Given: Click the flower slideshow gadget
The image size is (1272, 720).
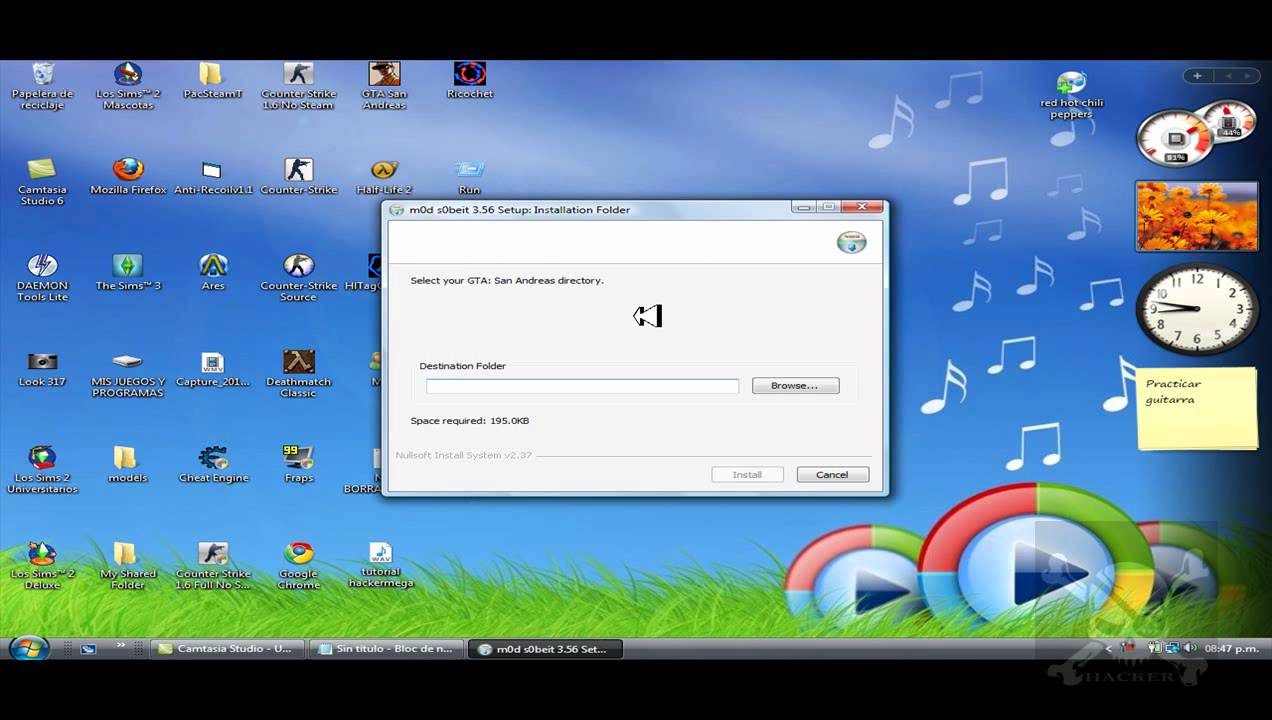Looking at the screenshot, I should (1196, 216).
